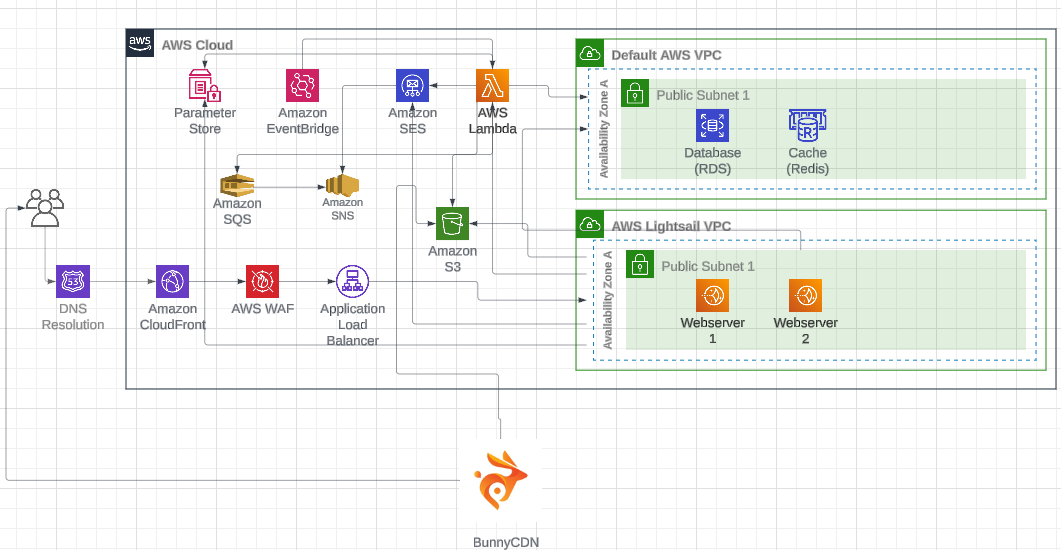Select the Amazon S3 bucket icon
The width and height of the screenshot is (1061, 550).
click(452, 224)
